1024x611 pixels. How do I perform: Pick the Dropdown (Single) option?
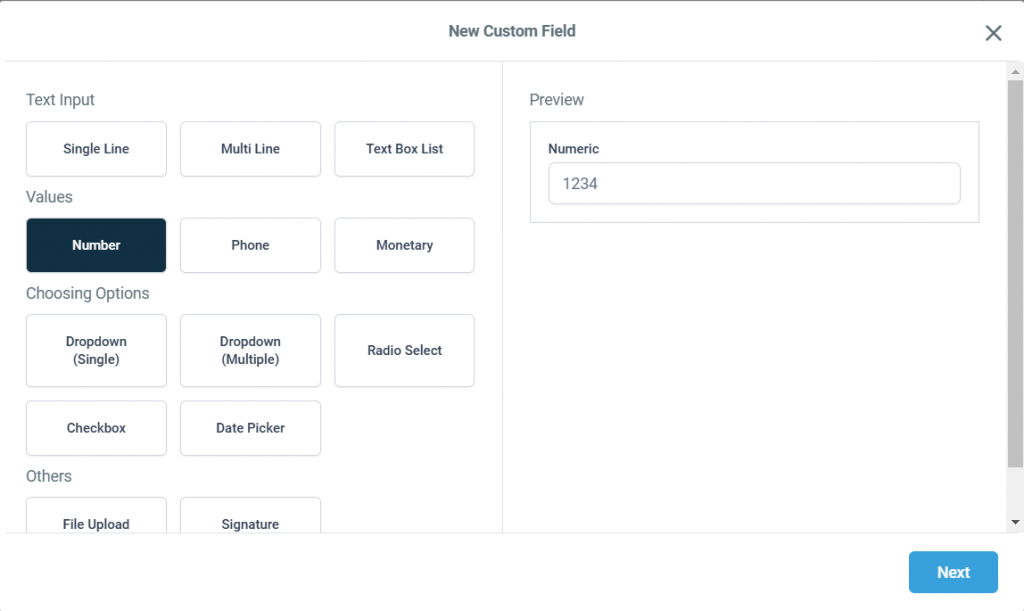[96, 350]
